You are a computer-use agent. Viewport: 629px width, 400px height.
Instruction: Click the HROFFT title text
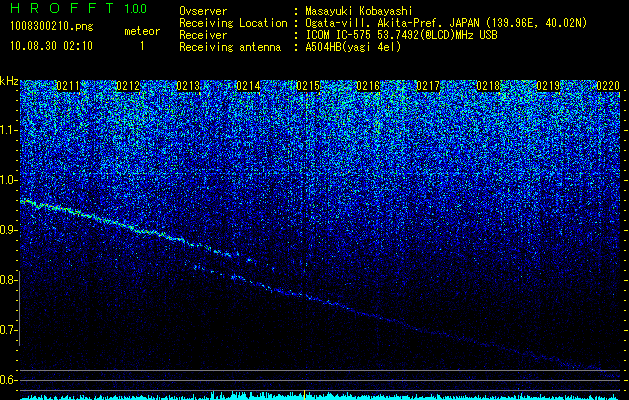(63, 8)
